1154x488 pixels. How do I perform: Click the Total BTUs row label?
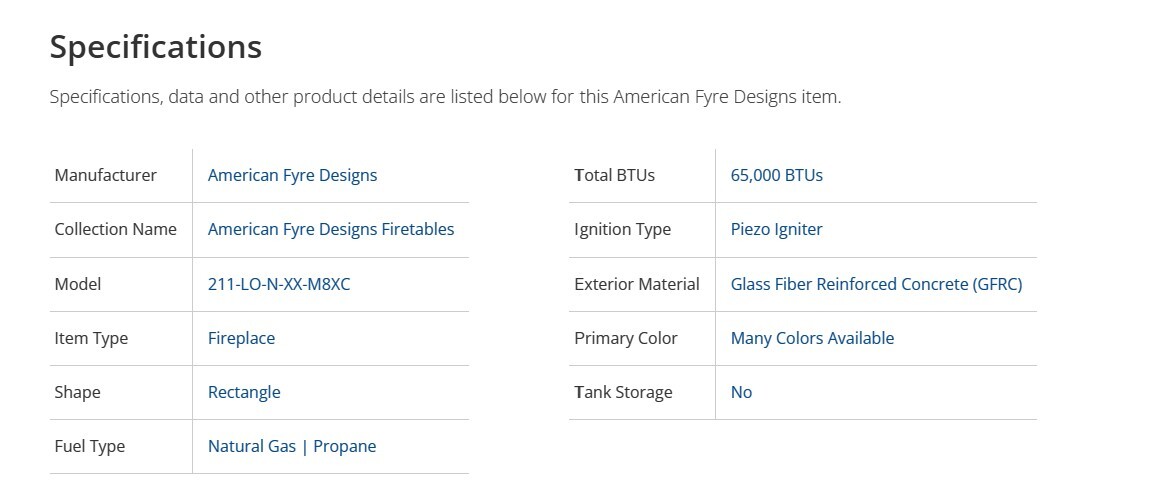click(x=614, y=175)
